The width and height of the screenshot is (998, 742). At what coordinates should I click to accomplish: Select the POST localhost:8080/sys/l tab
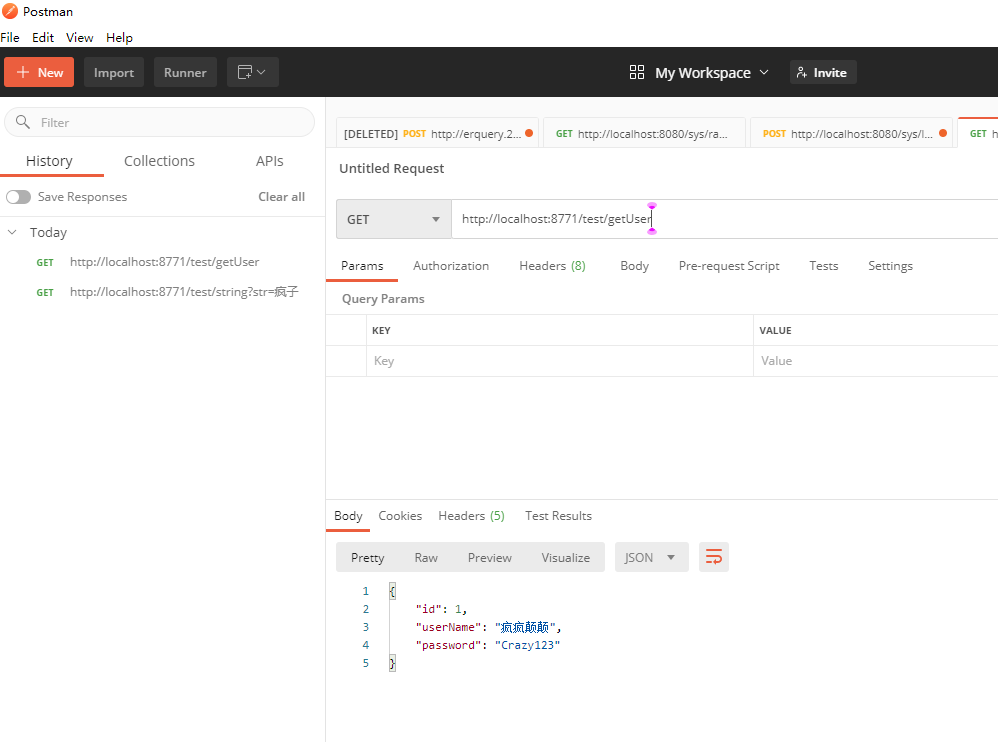click(x=851, y=134)
